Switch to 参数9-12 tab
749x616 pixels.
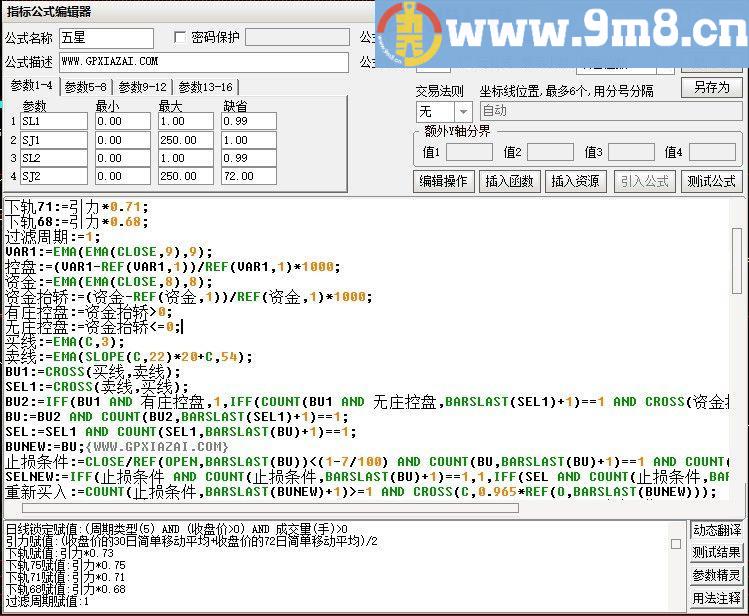point(142,87)
